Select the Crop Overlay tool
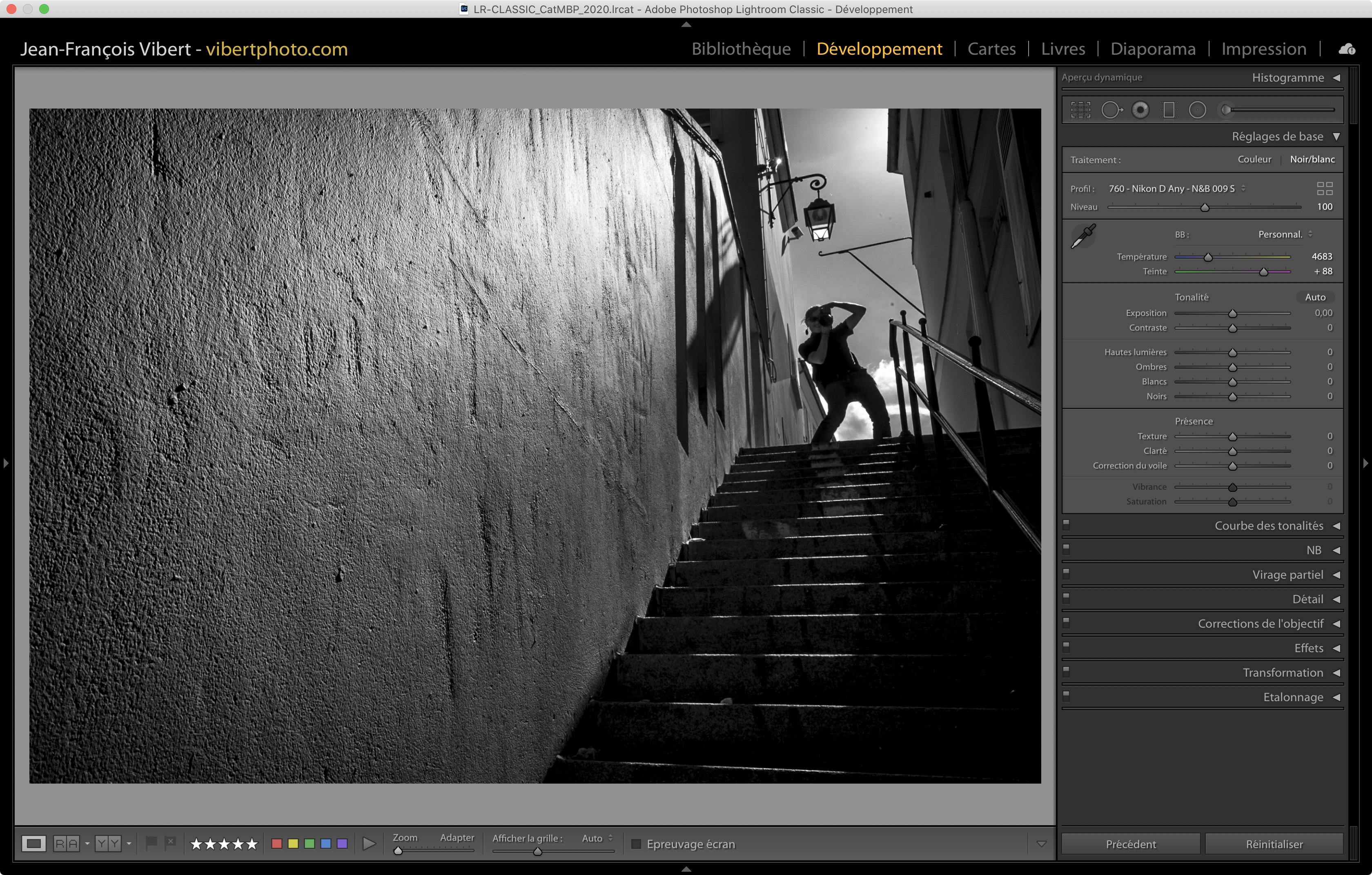 pyautogui.click(x=1080, y=110)
